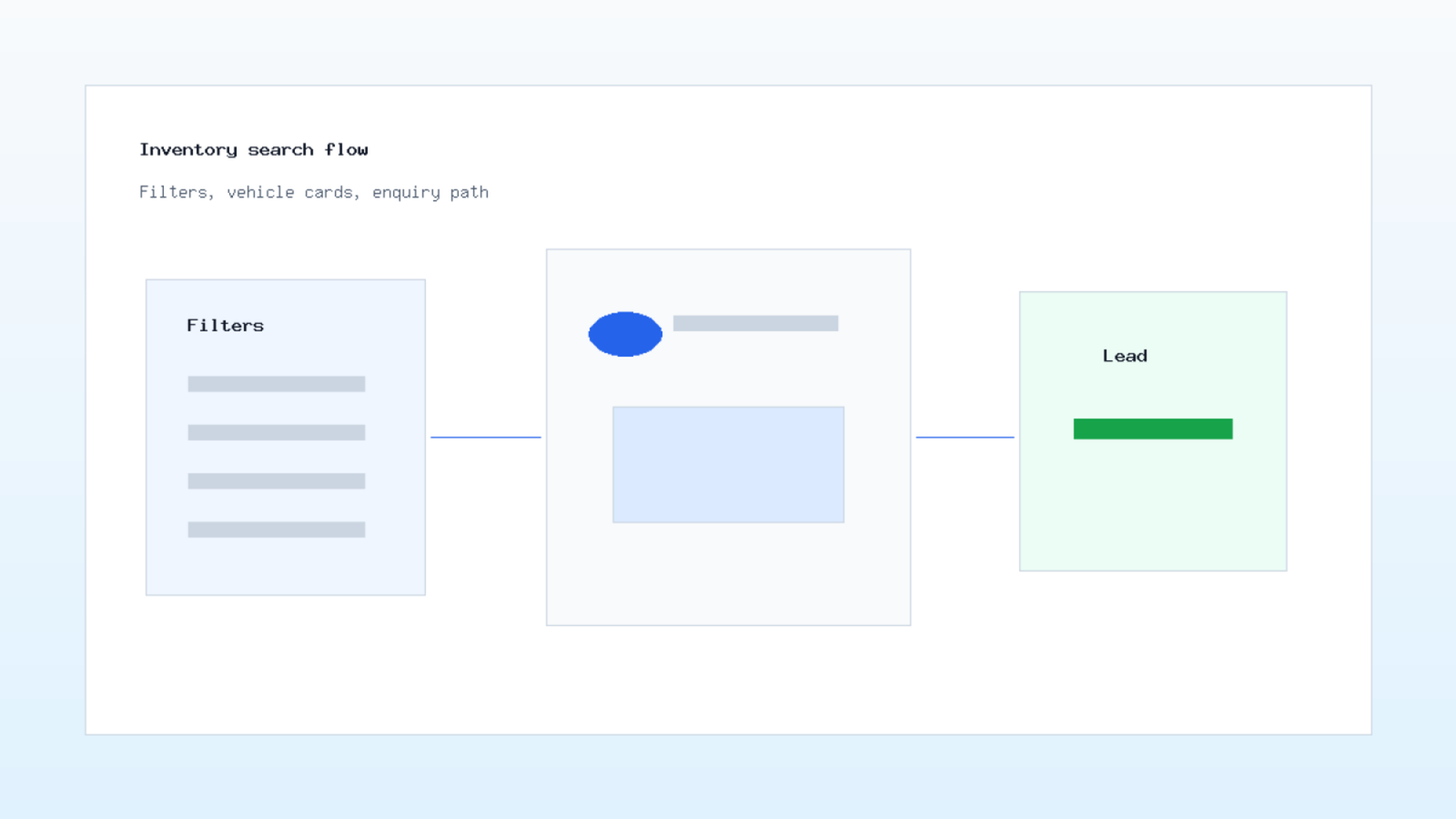The image size is (1456, 819).
Task: Click the gray title bar beside blue oval
Action: [x=755, y=323]
